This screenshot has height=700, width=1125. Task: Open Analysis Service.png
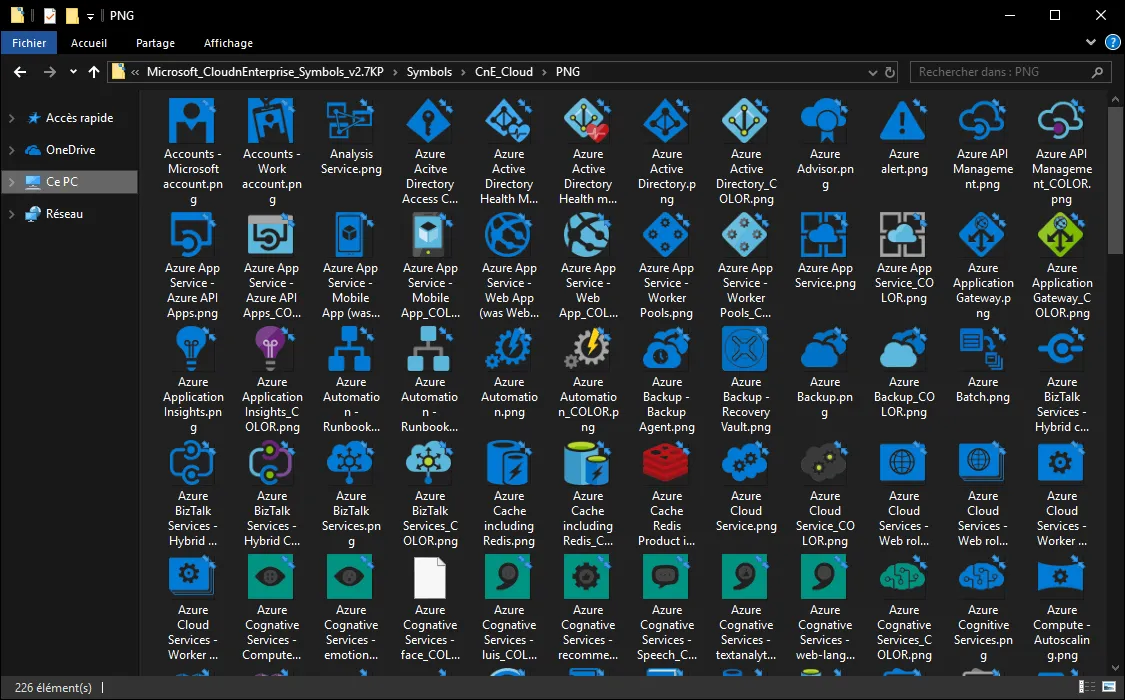click(351, 120)
